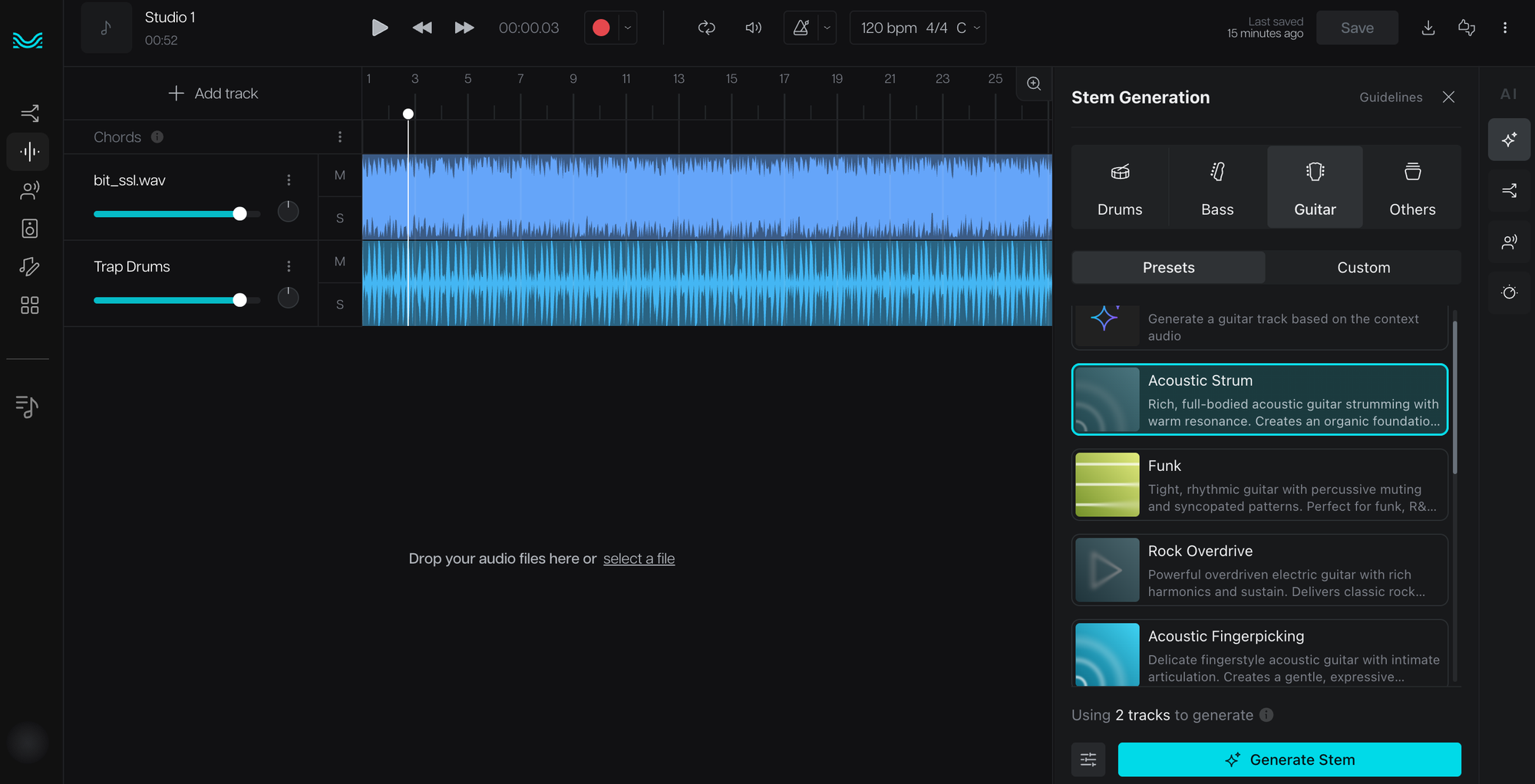Switch to the Custom tab

point(1363,268)
